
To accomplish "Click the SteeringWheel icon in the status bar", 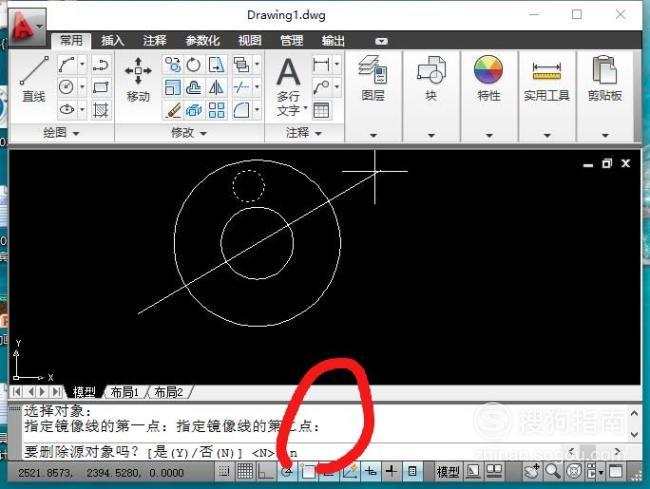I will (x=574, y=471).
